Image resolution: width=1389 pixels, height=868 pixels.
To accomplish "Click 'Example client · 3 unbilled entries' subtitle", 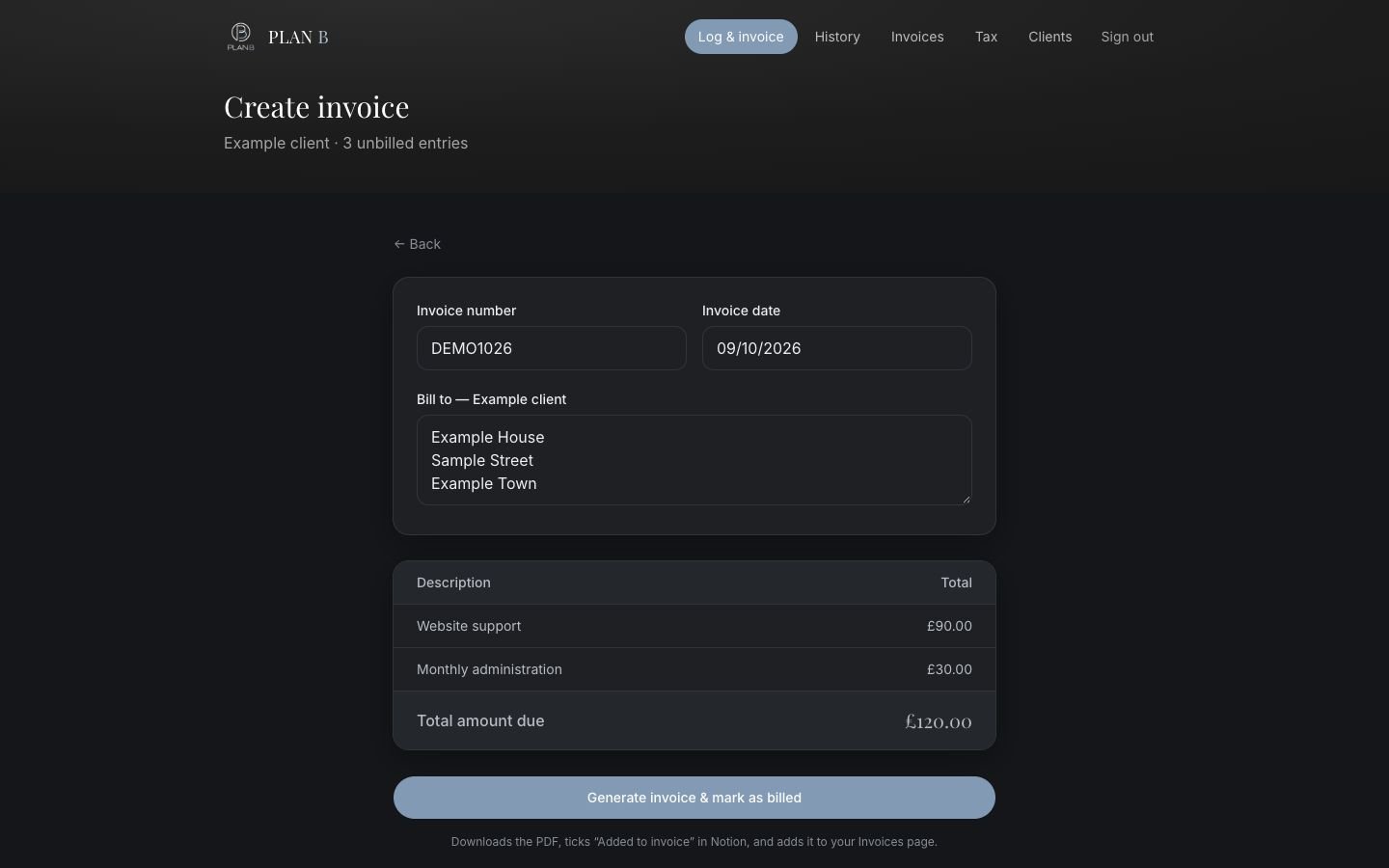I will pos(345,143).
